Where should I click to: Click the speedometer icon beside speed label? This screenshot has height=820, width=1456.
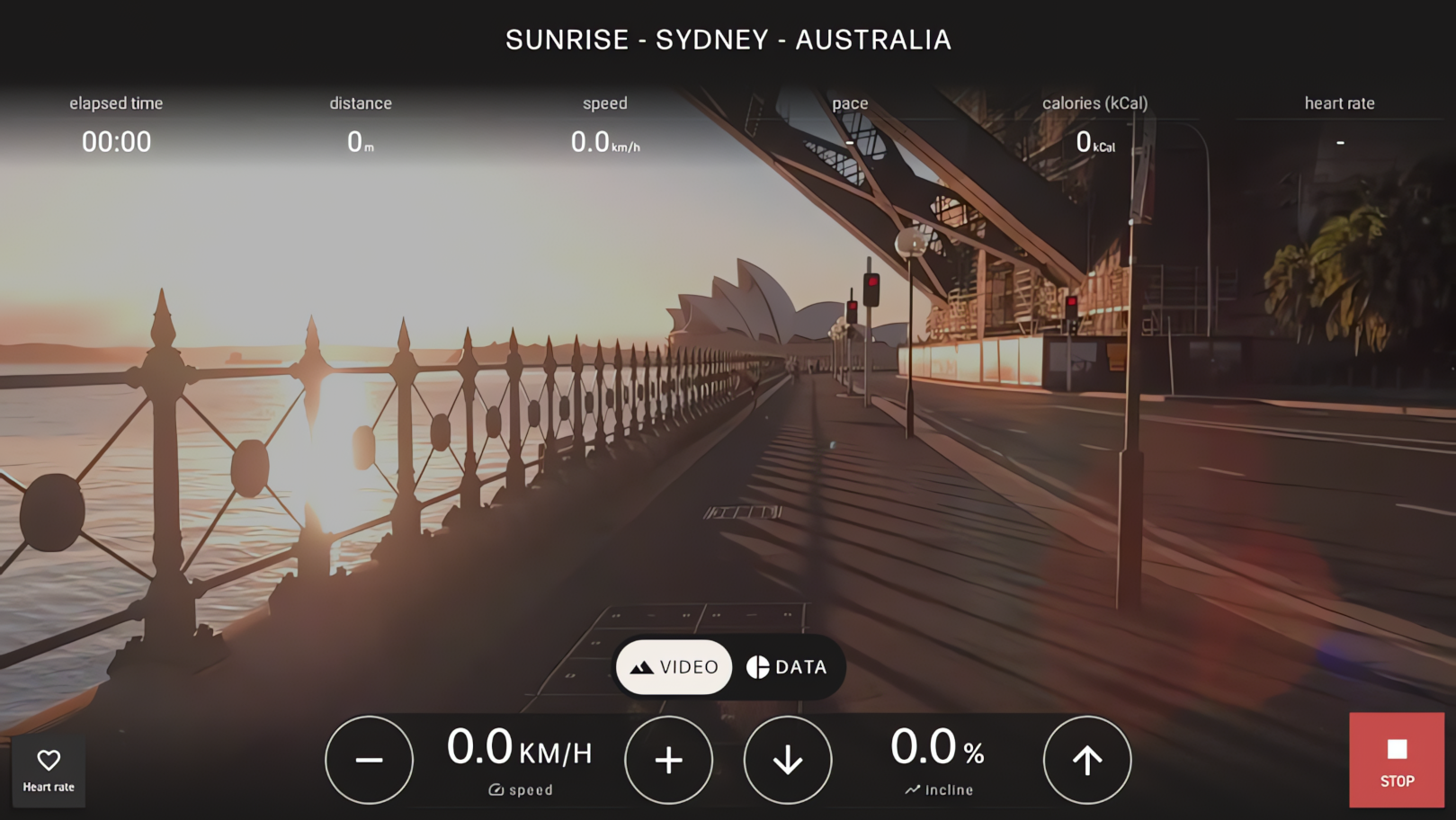click(x=496, y=789)
